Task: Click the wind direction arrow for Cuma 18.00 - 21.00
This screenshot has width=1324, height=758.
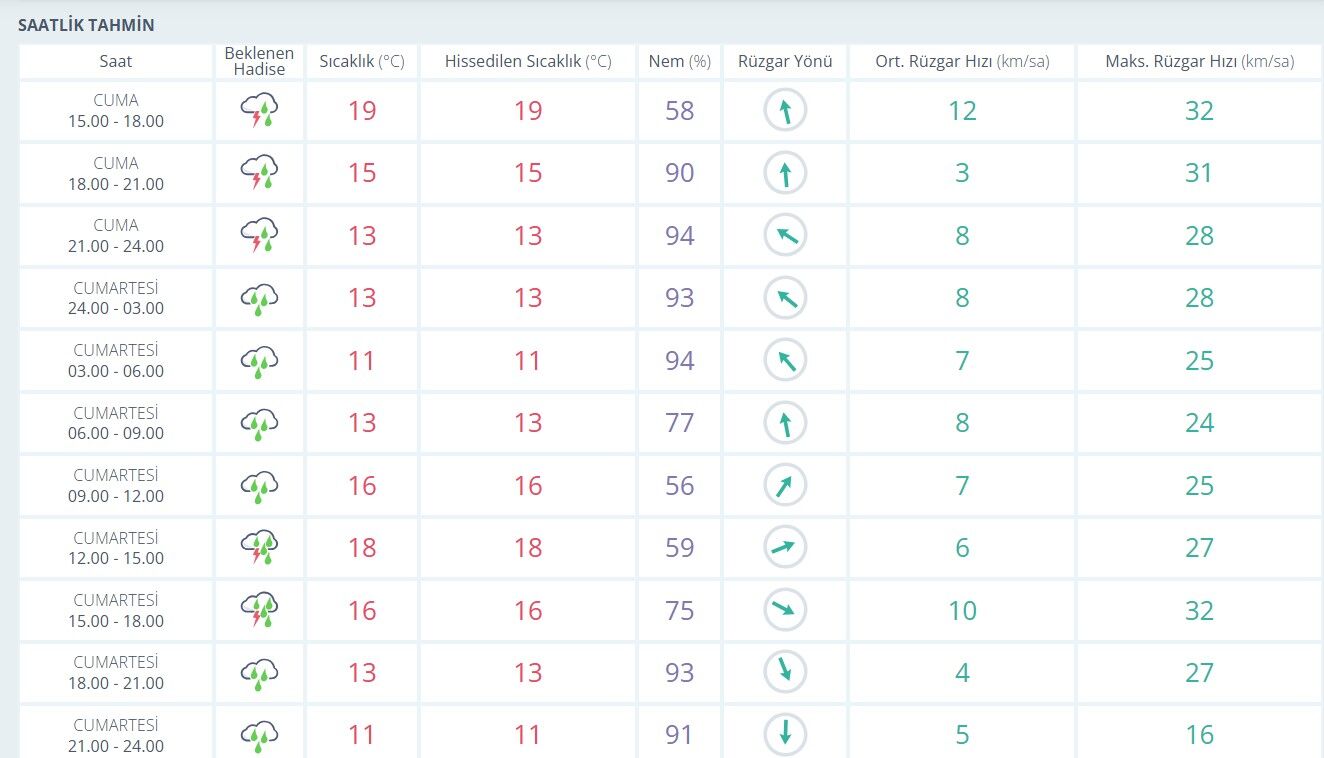Action: pyautogui.click(x=785, y=173)
